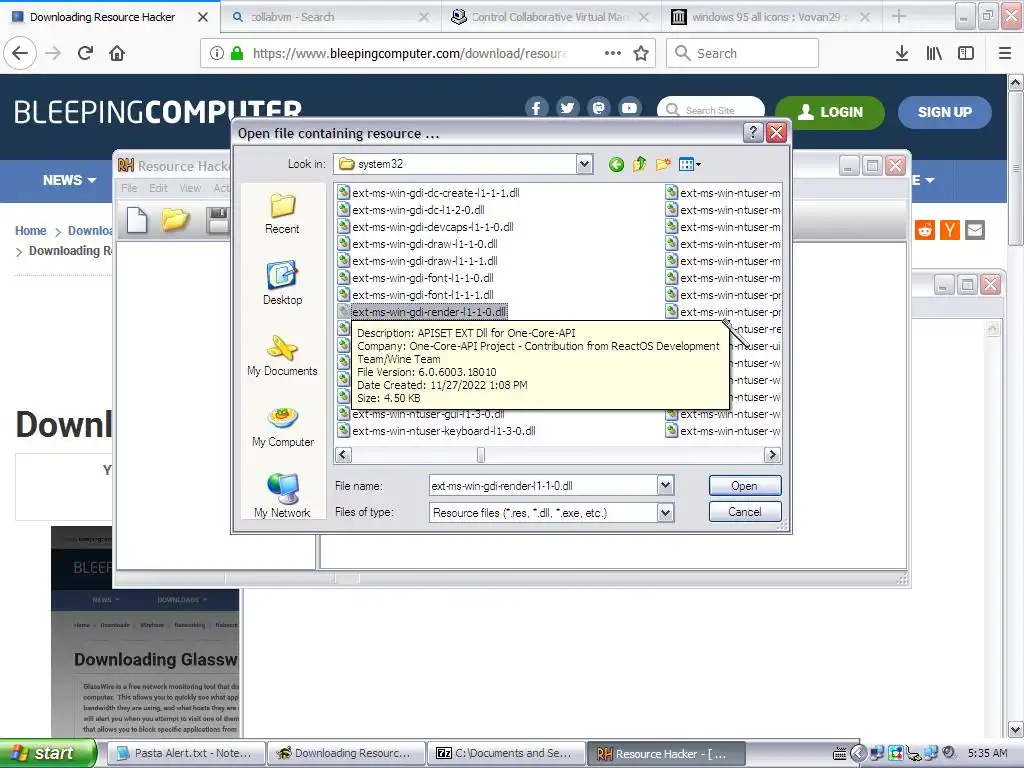Bookmark this page with the star icon
This screenshot has width=1024, height=768.
(x=641, y=53)
